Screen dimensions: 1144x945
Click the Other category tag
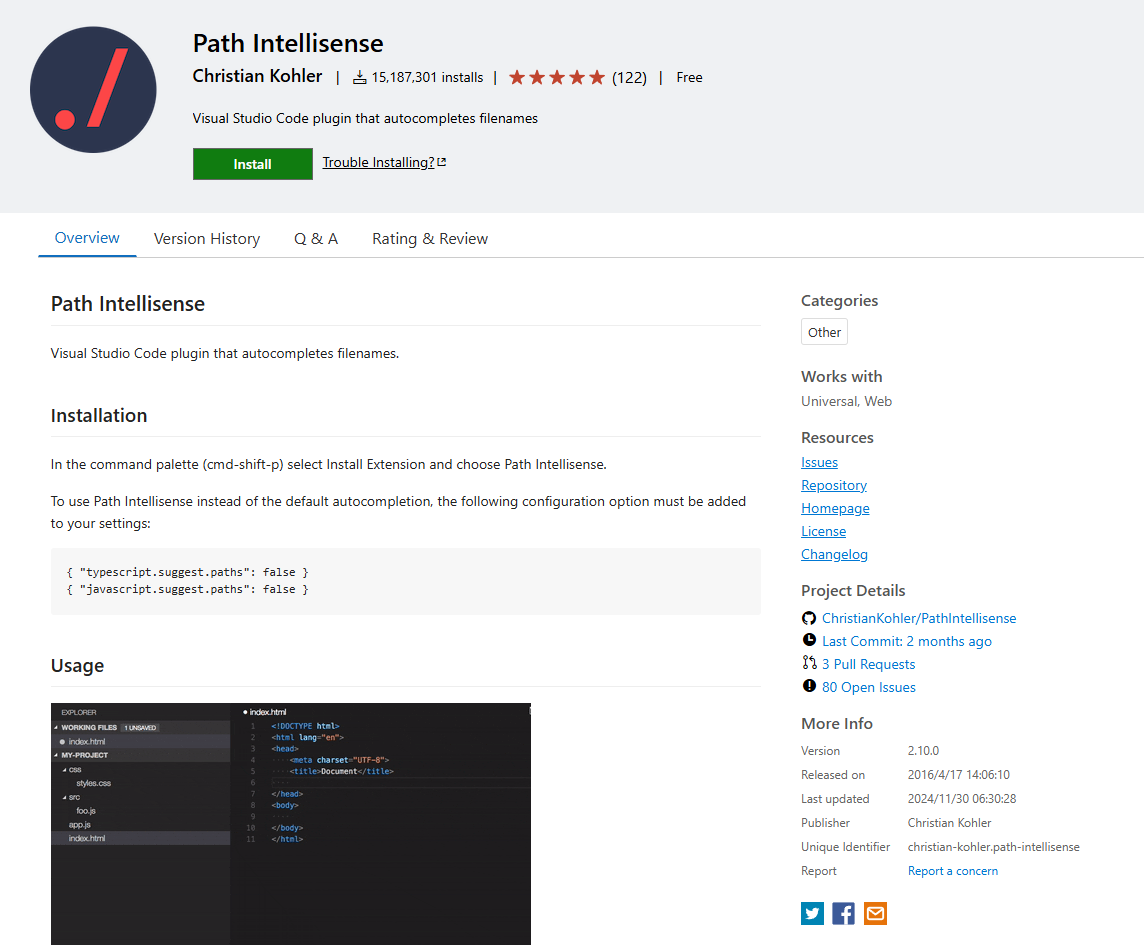[x=824, y=332]
